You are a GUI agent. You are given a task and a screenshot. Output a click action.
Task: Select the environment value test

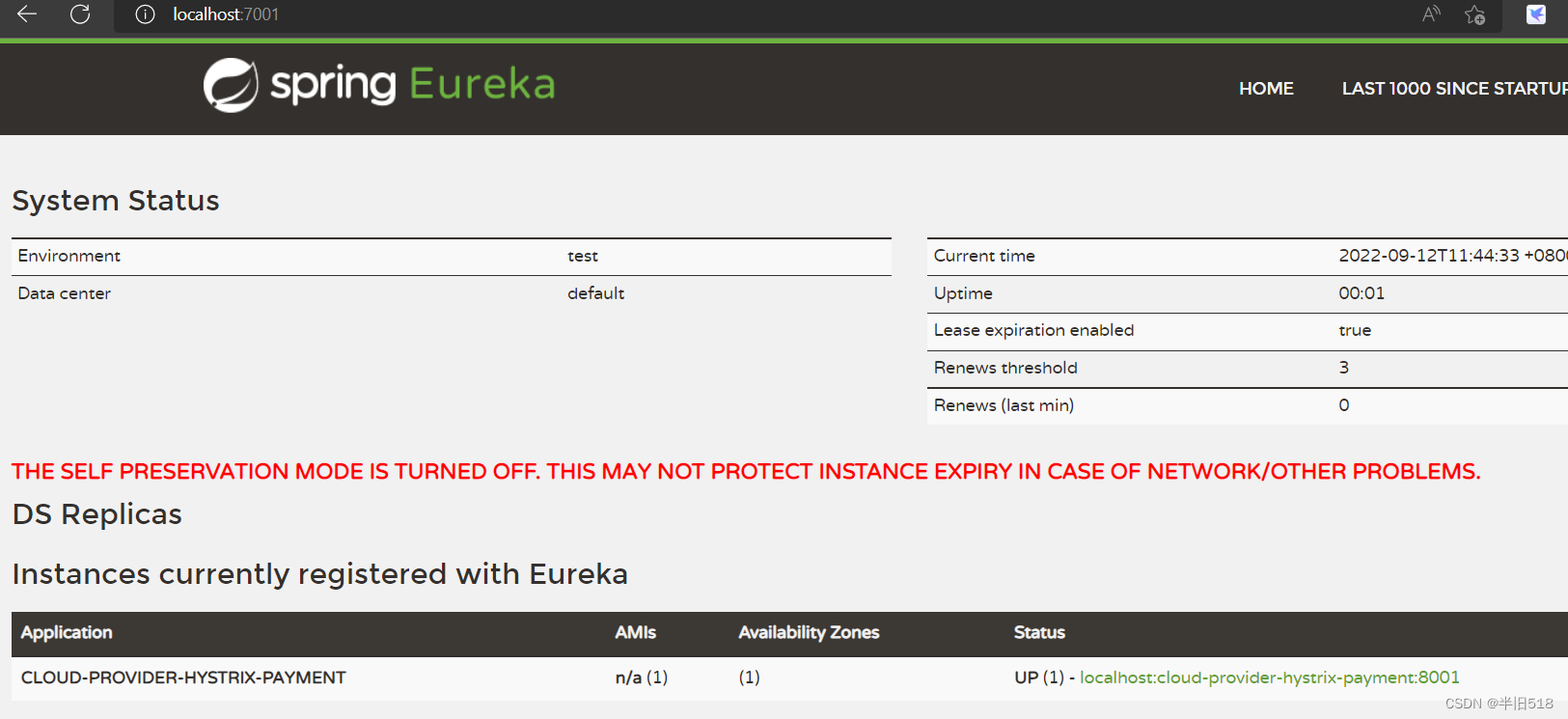pyautogui.click(x=583, y=256)
